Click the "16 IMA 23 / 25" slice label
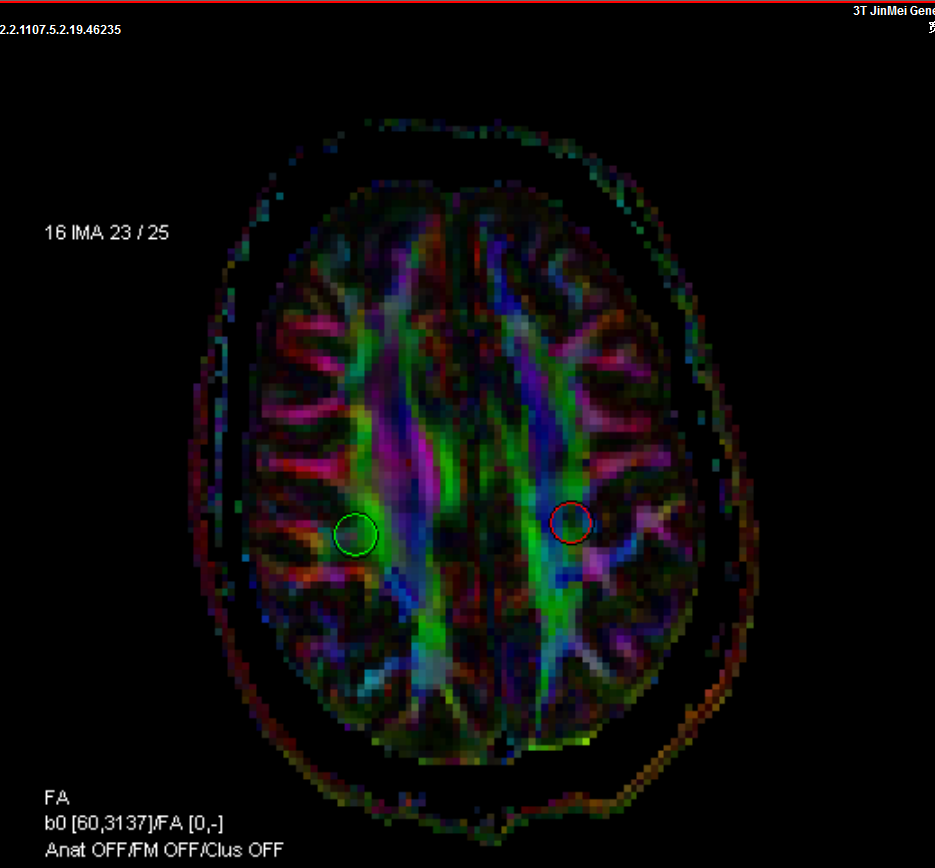The width and height of the screenshot is (935, 868). point(106,232)
